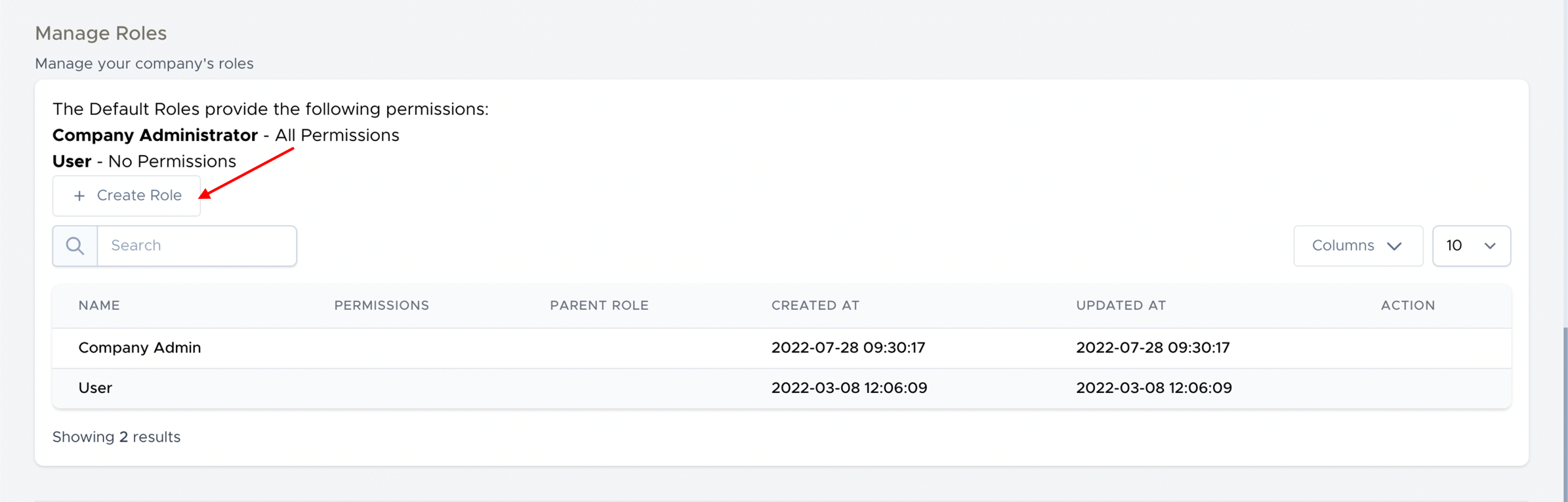
Task: Open the Columns dropdown
Action: tap(1357, 246)
